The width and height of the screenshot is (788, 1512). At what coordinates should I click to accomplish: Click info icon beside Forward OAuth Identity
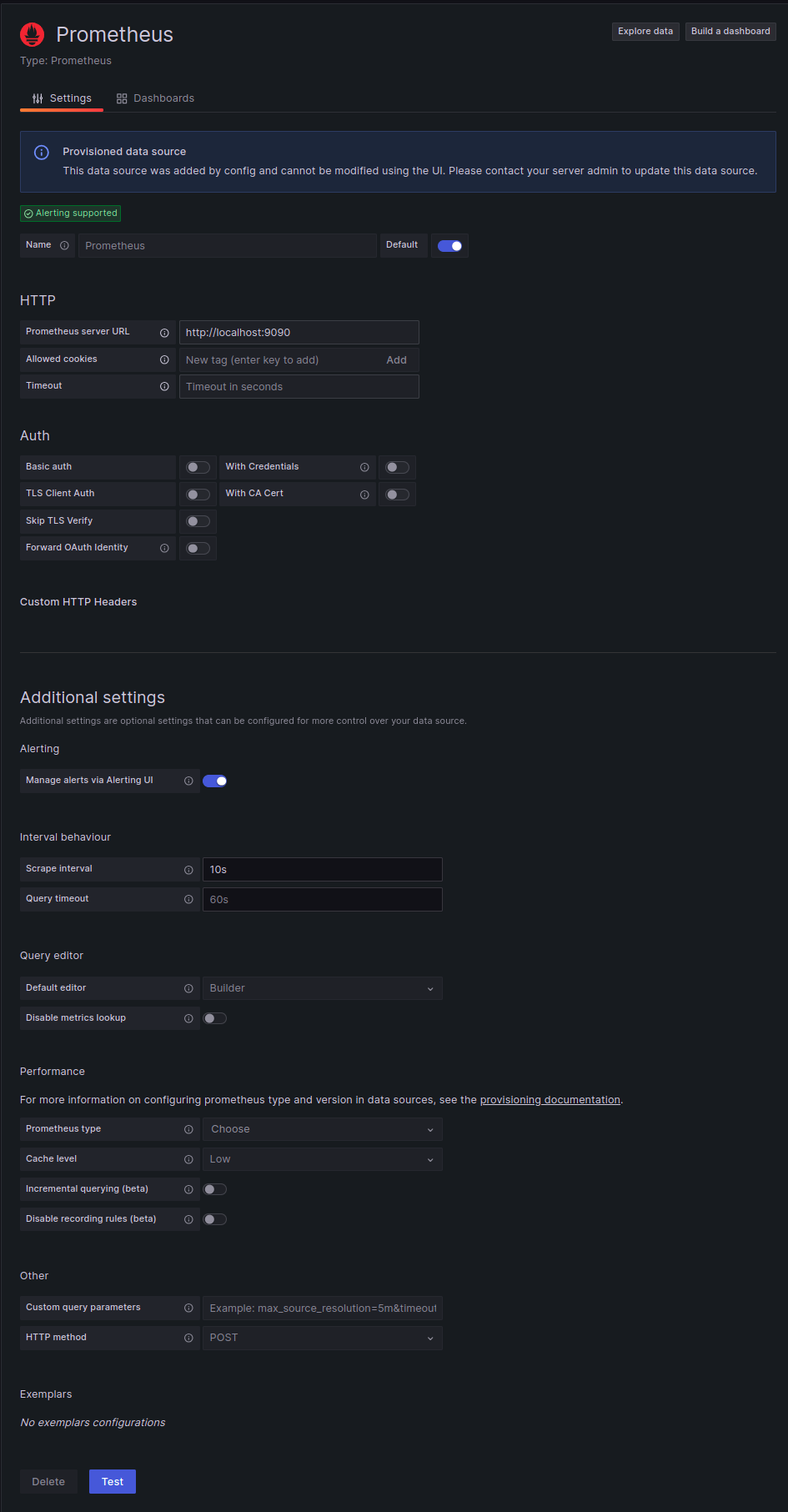point(164,548)
